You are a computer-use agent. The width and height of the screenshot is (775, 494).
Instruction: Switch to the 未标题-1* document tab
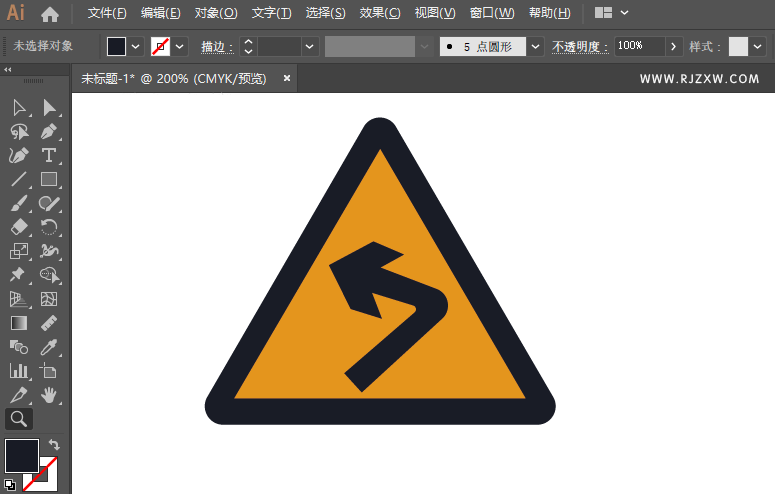(x=173, y=79)
